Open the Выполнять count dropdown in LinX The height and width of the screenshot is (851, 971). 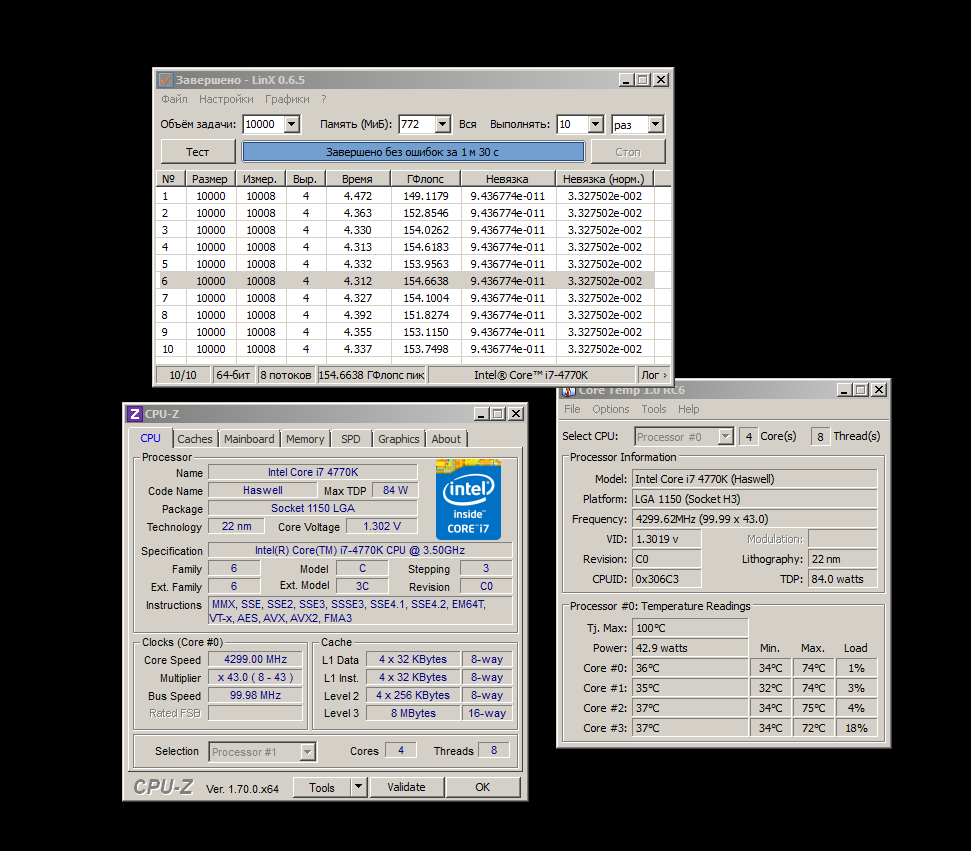[595, 124]
